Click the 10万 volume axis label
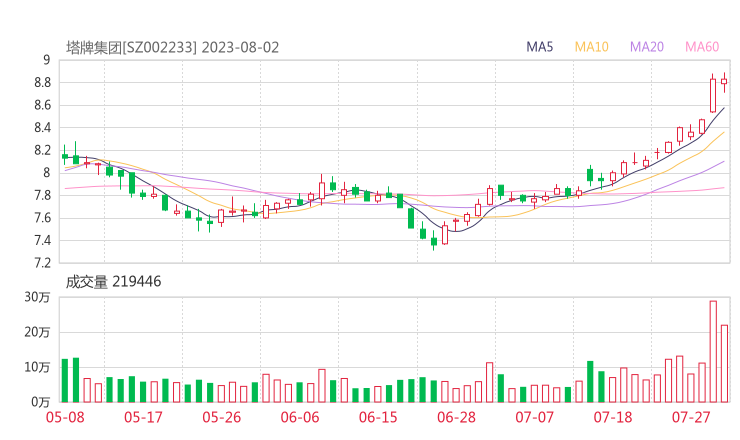740x440 pixels. (37, 367)
